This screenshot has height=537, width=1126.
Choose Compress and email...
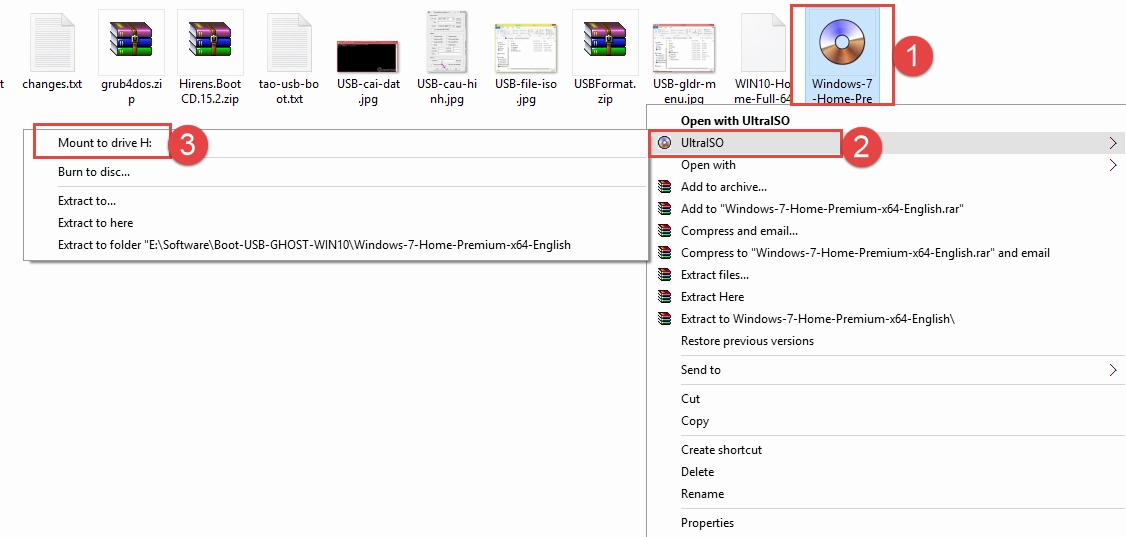tap(739, 231)
